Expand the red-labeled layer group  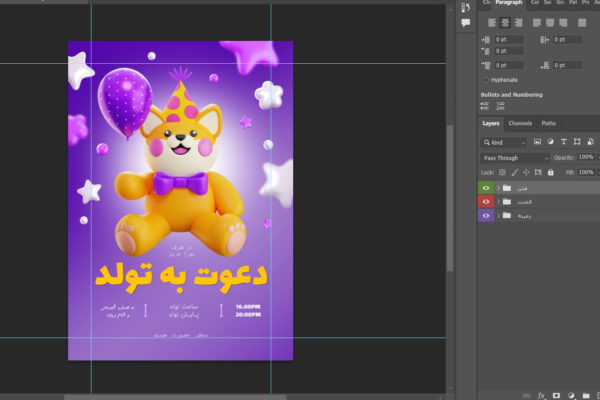(x=498, y=202)
